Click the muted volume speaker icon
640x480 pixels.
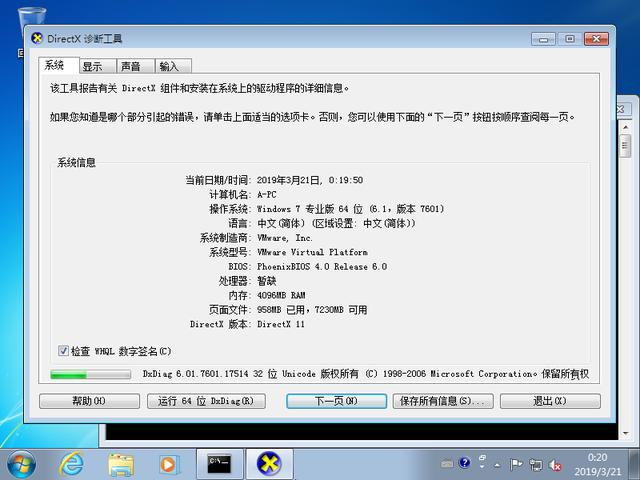[555, 465]
